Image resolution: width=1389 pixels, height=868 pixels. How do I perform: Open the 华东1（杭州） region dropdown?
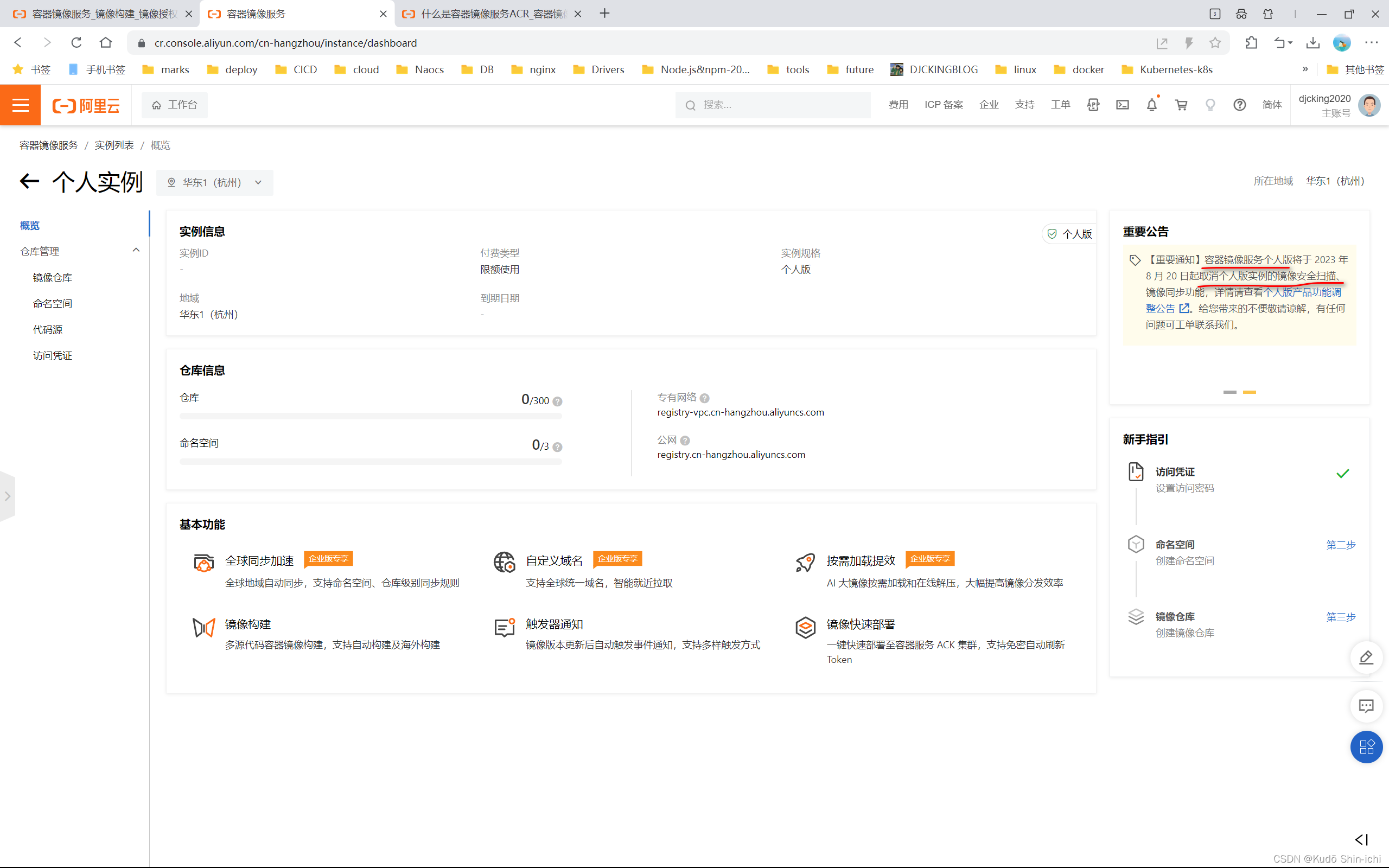215,183
